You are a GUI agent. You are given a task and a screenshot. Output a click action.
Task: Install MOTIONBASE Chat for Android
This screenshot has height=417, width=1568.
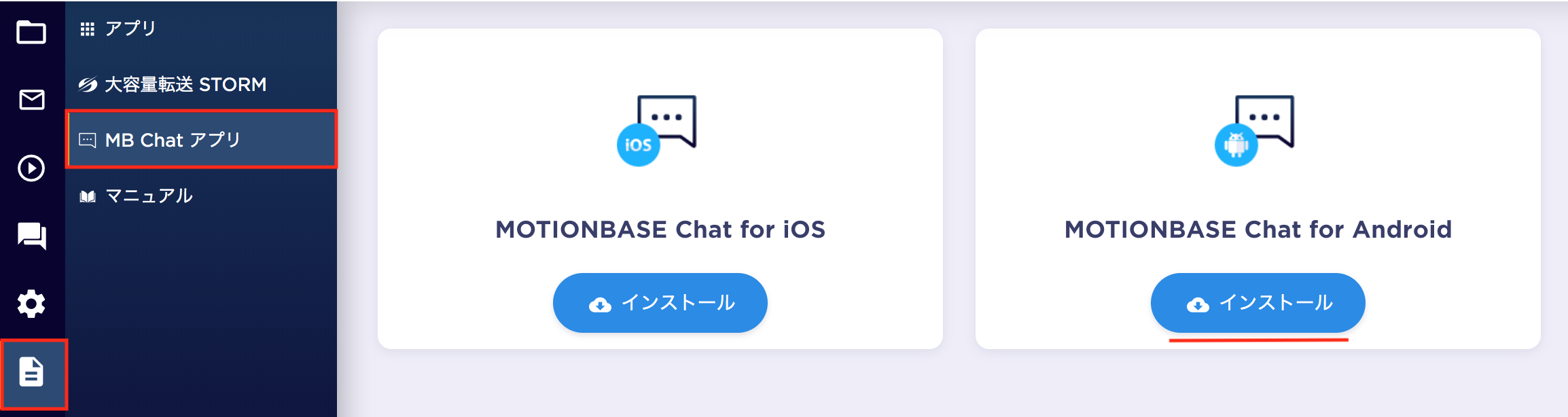pyautogui.click(x=1258, y=303)
